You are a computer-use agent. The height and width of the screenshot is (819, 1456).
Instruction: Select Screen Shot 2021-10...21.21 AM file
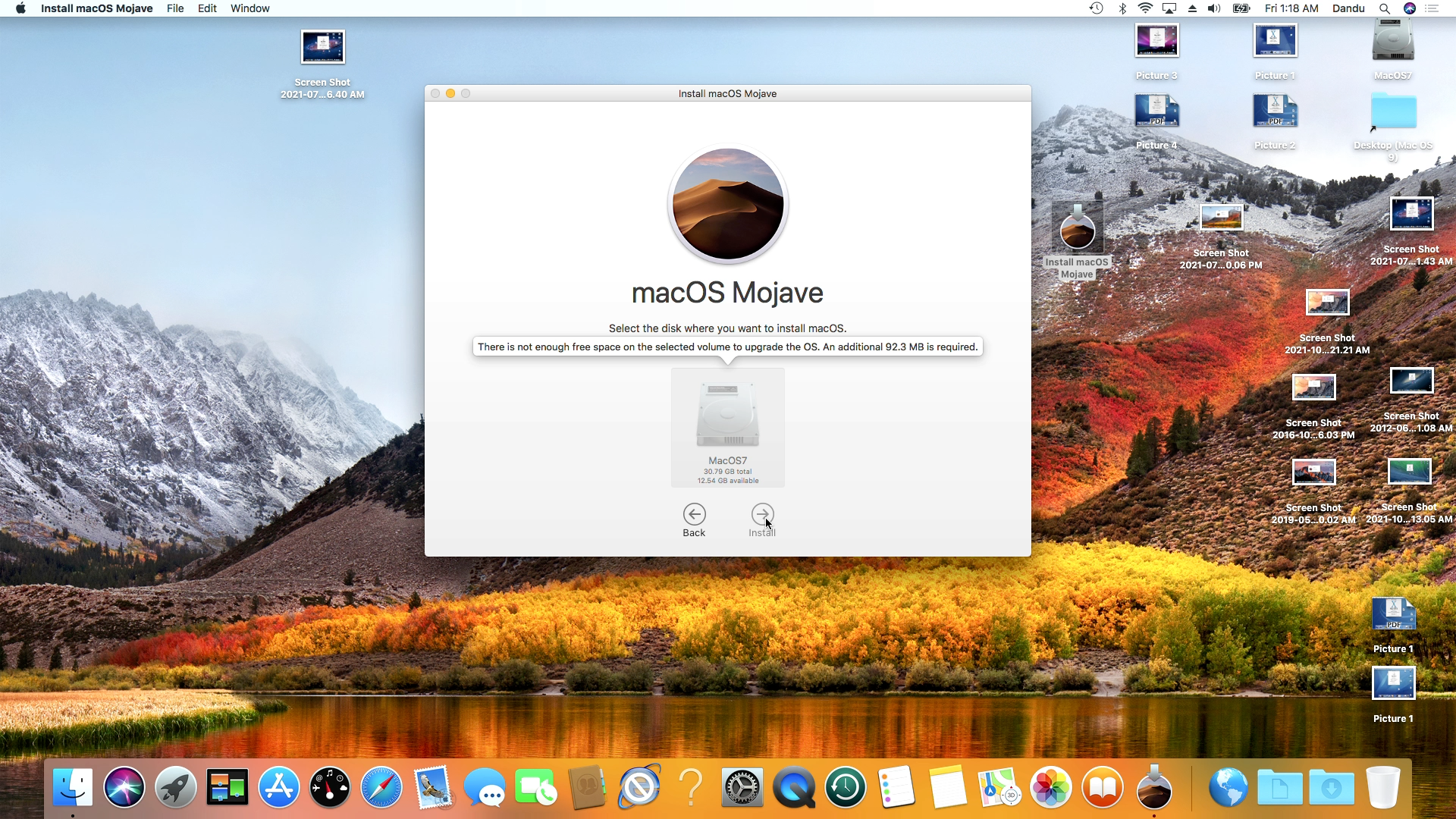click(x=1328, y=303)
